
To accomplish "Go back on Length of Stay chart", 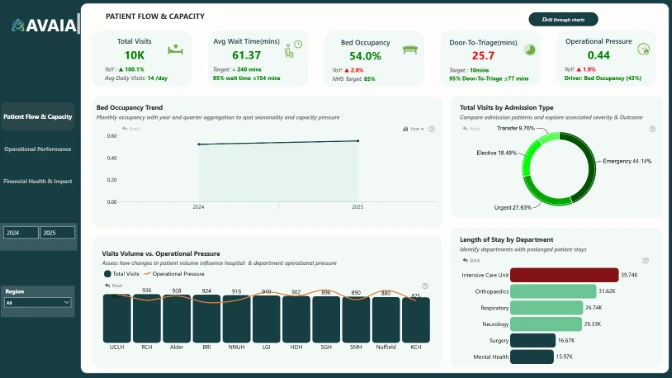I will [x=471, y=260].
